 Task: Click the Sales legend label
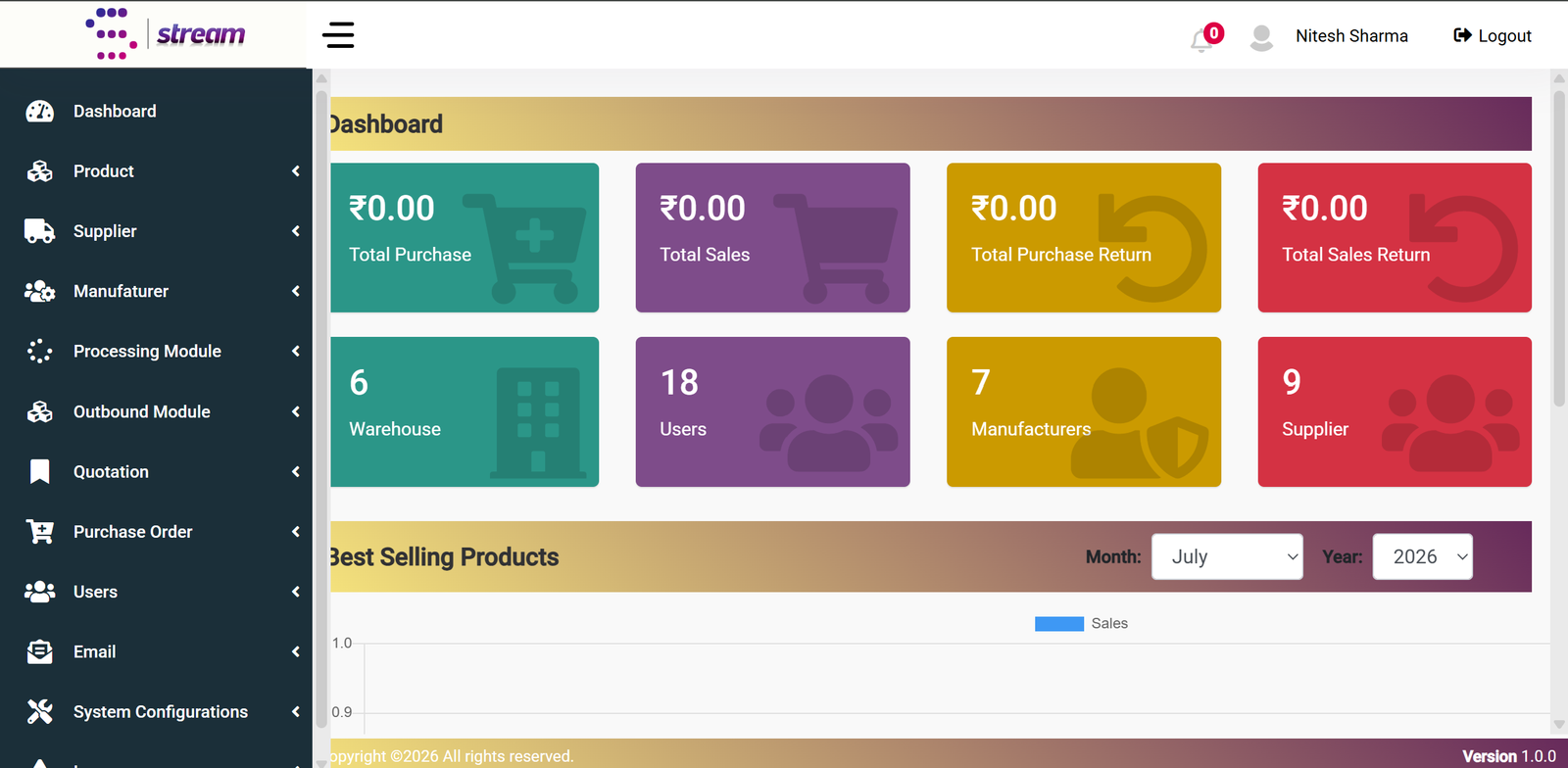1109,624
